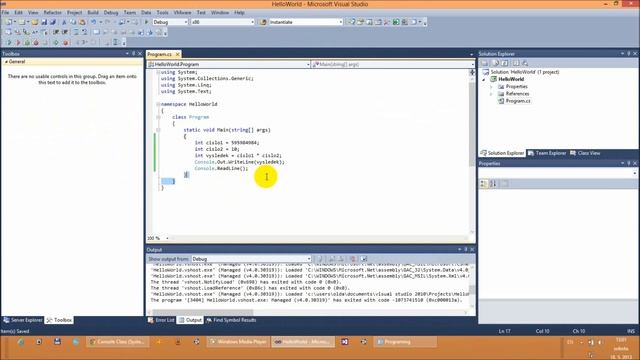Click the Output horizontal scrollbar thumb
This screenshot has width=640, height=360.
click(202, 312)
